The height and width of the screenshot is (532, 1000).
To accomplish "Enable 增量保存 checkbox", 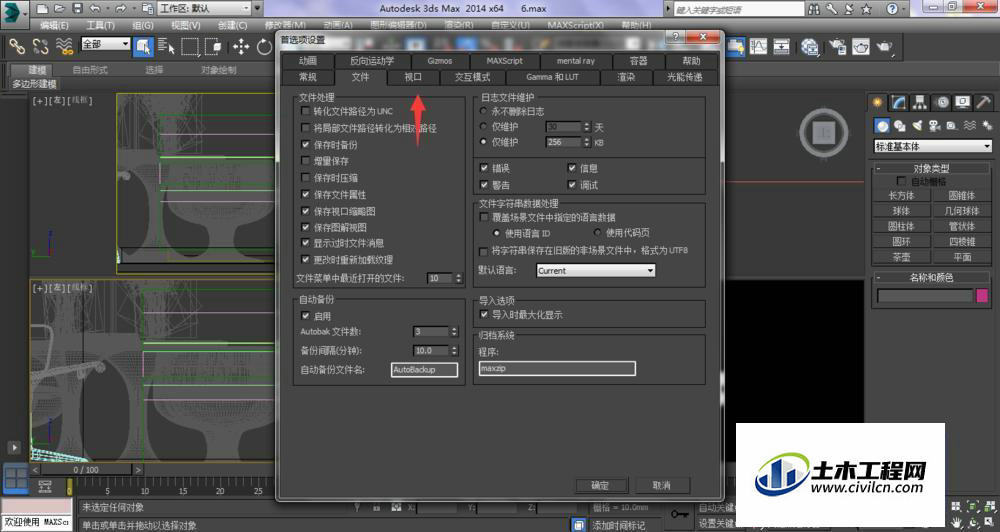I will point(305,161).
